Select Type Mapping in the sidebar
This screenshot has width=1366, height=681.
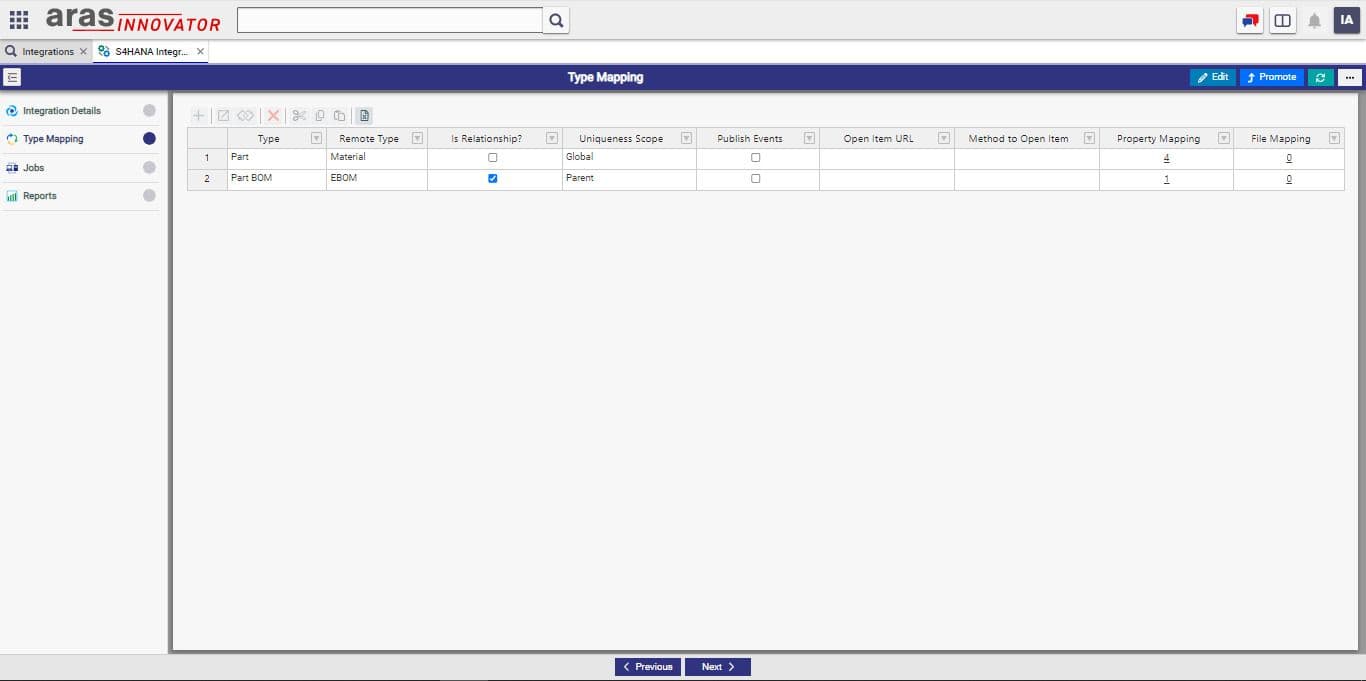click(80, 139)
